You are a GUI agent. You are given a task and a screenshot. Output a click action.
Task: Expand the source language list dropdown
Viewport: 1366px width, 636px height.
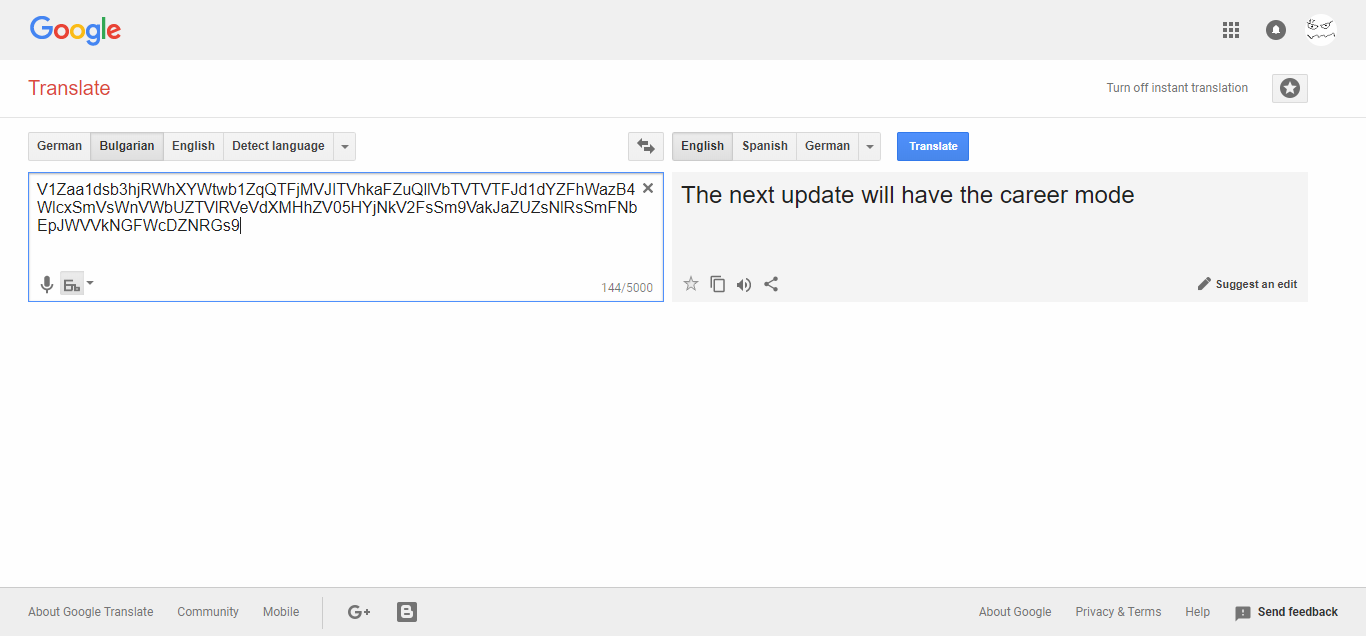(345, 146)
